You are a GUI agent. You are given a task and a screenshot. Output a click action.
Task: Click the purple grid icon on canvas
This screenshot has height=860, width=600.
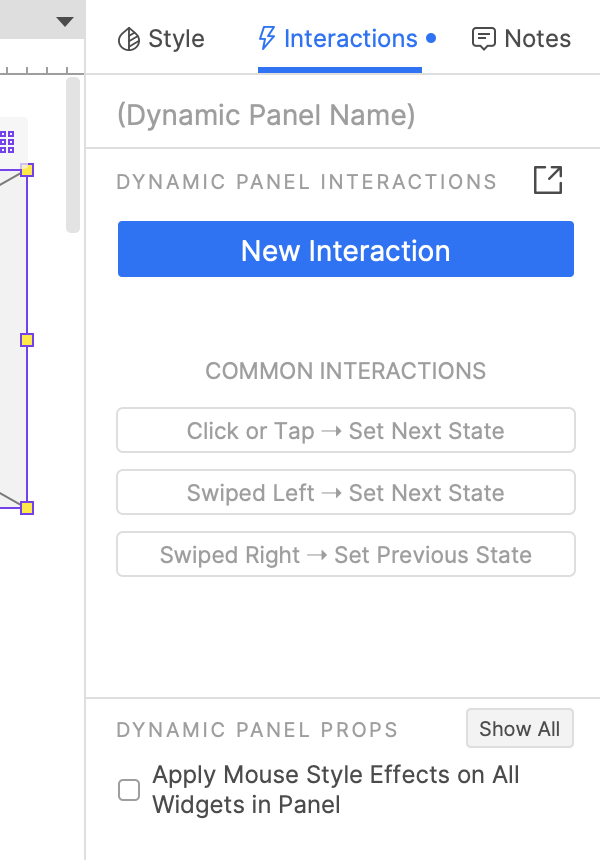(7, 141)
